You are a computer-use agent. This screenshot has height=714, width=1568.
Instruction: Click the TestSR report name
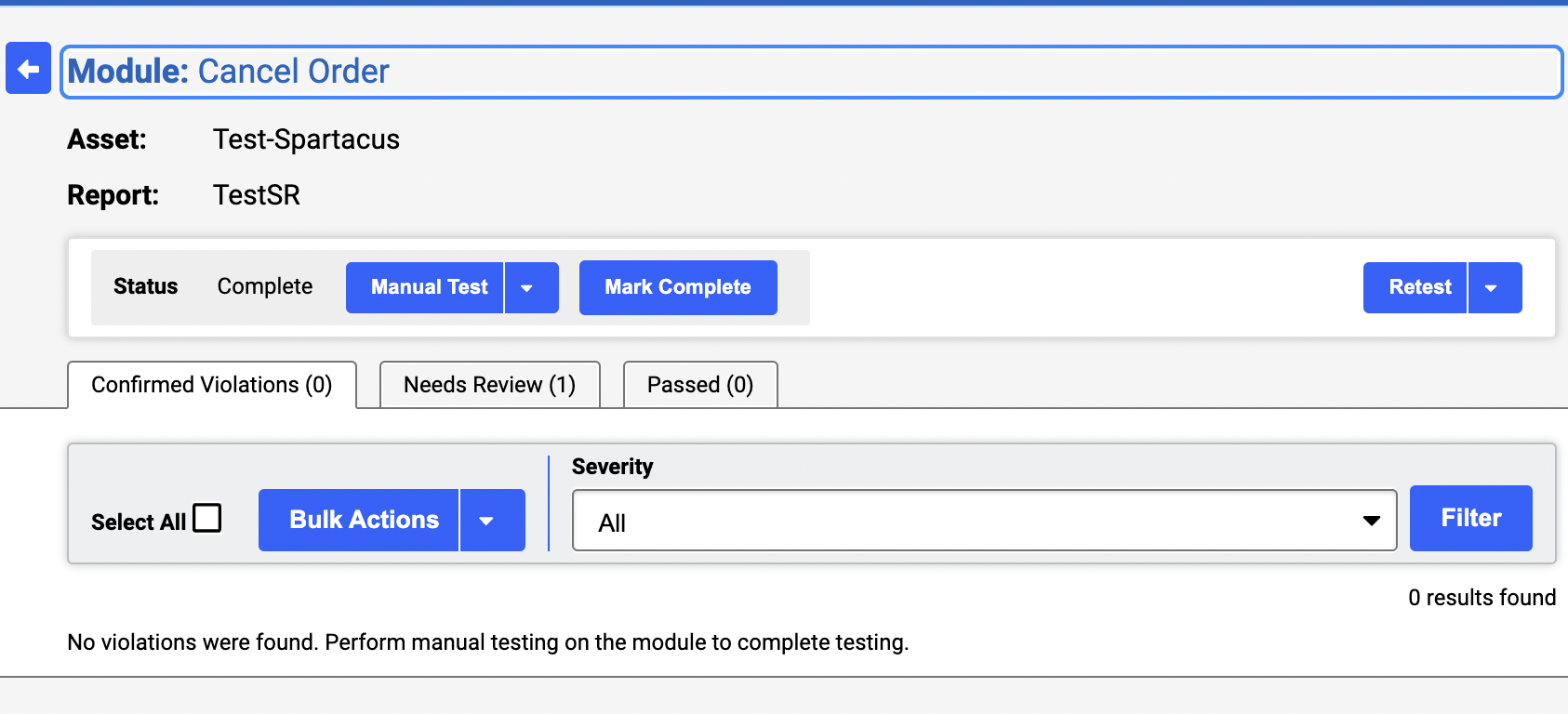257,195
